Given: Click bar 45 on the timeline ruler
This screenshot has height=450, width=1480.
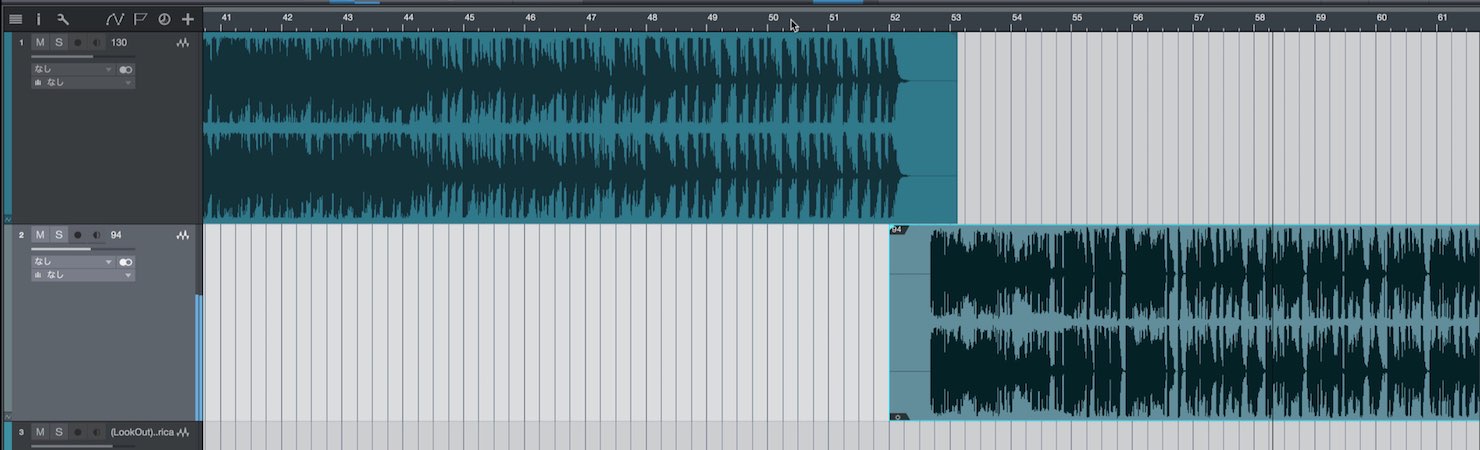Looking at the screenshot, I should 469,18.
